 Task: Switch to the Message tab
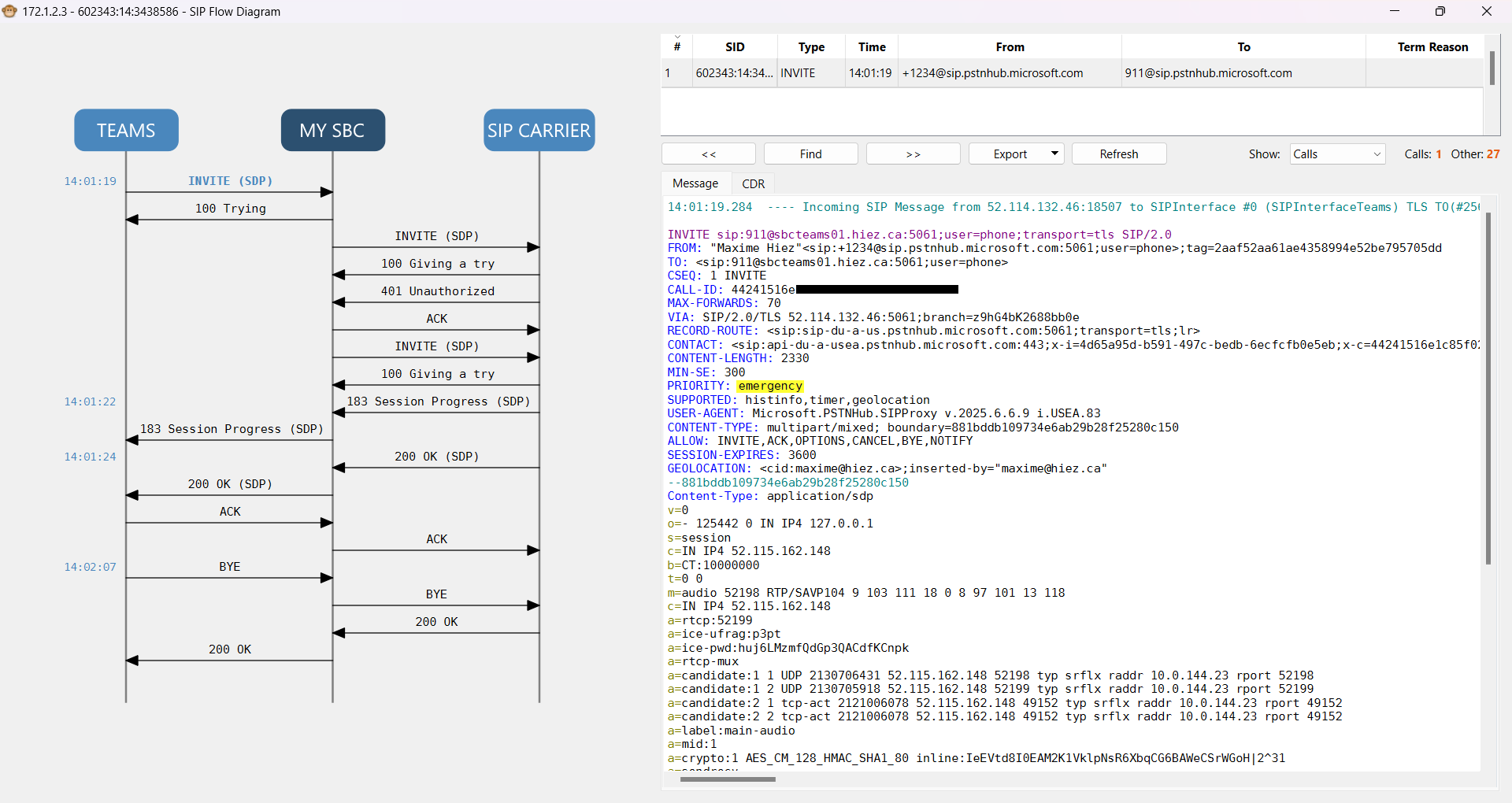pos(695,183)
